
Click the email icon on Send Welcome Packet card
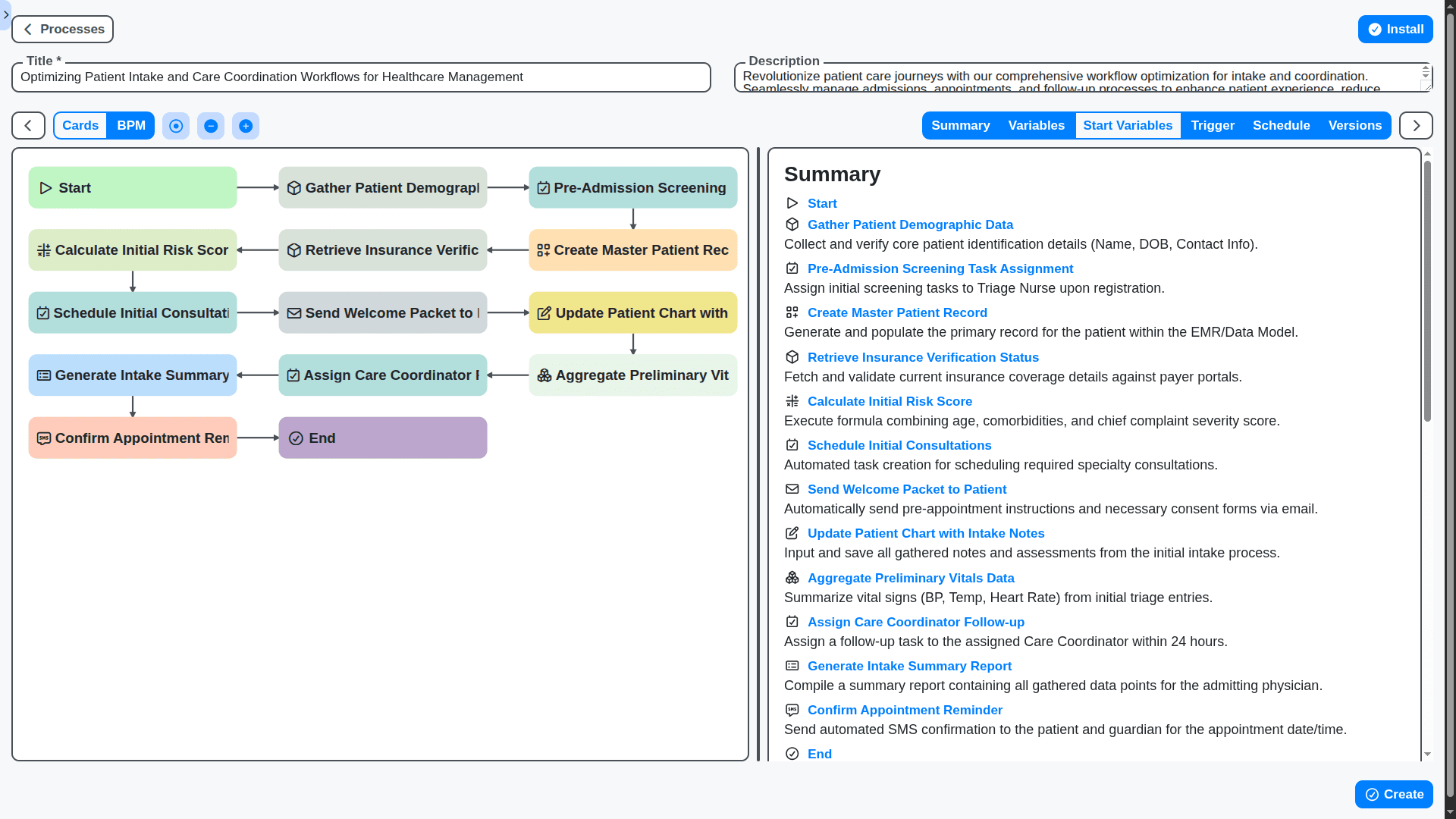tap(294, 312)
